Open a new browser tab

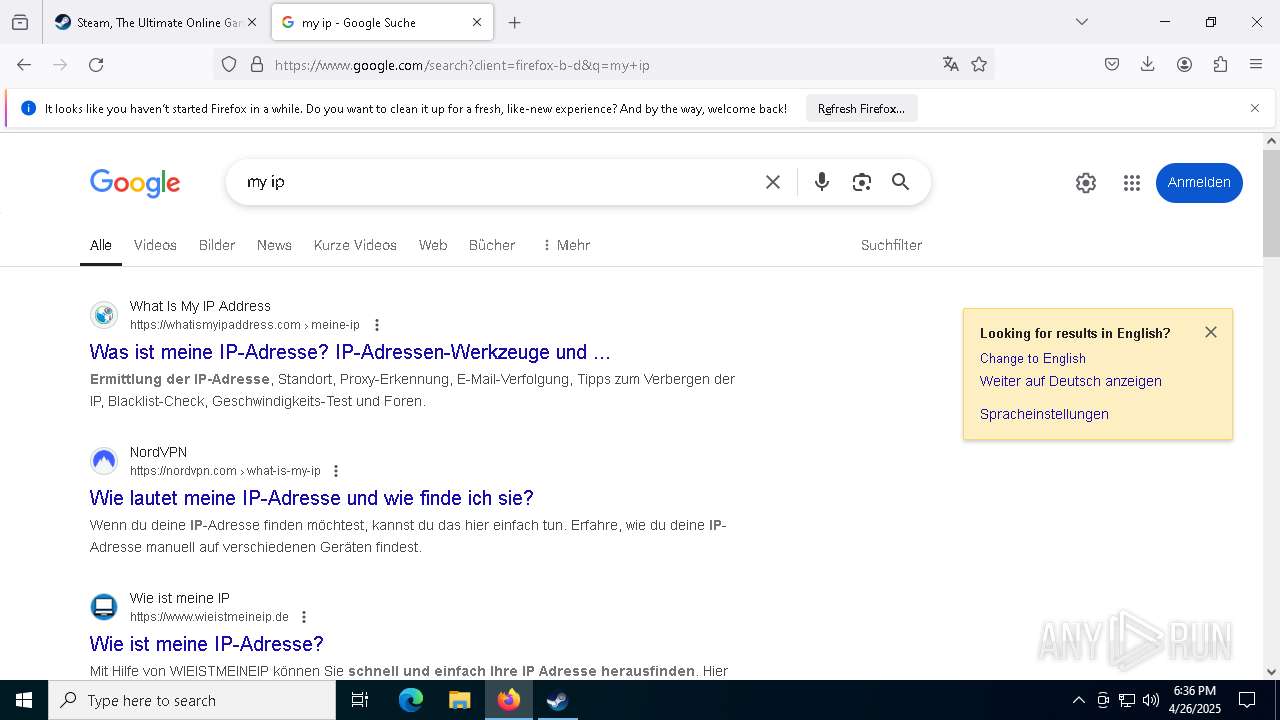[x=515, y=22]
